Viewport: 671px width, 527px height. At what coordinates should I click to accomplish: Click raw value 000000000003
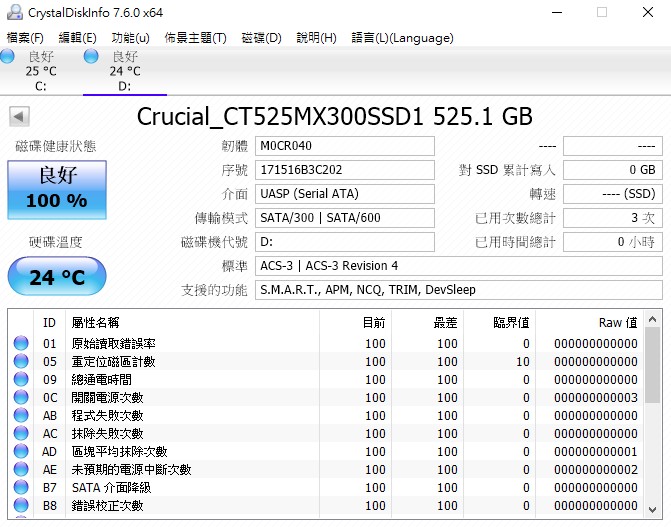click(x=596, y=398)
